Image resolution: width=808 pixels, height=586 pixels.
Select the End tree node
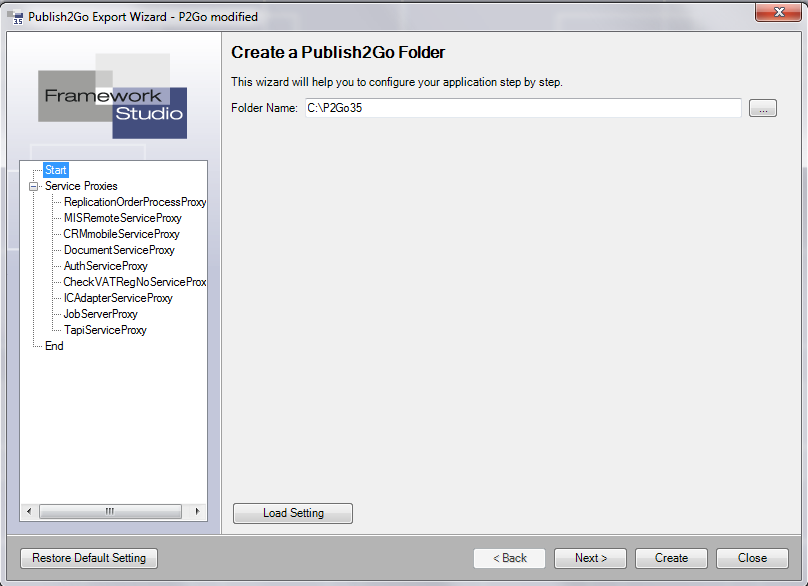point(54,346)
